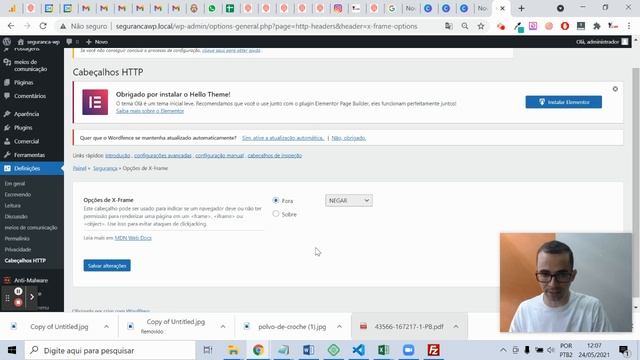Click the volume icon in system tray

pos(551,350)
